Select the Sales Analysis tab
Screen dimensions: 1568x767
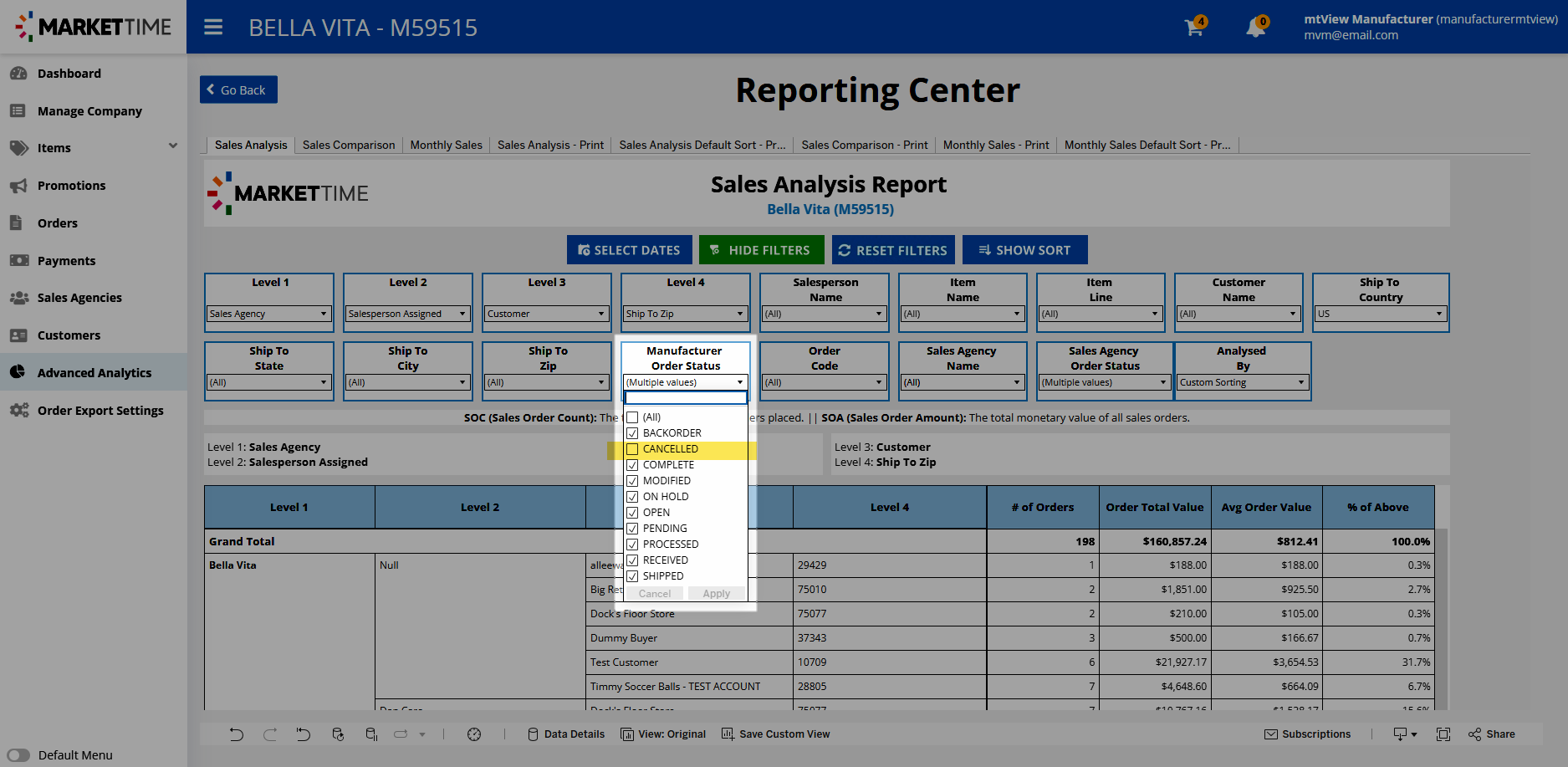pos(251,145)
